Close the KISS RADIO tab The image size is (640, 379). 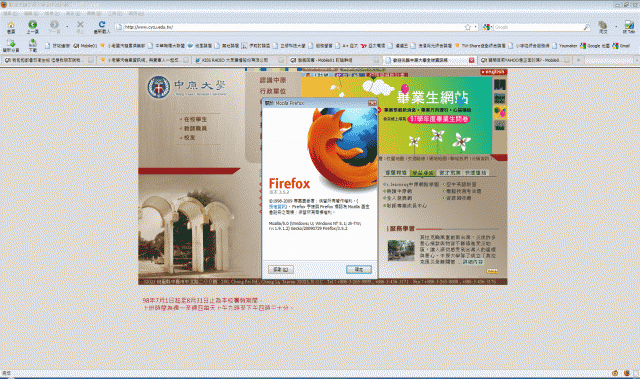281,60
